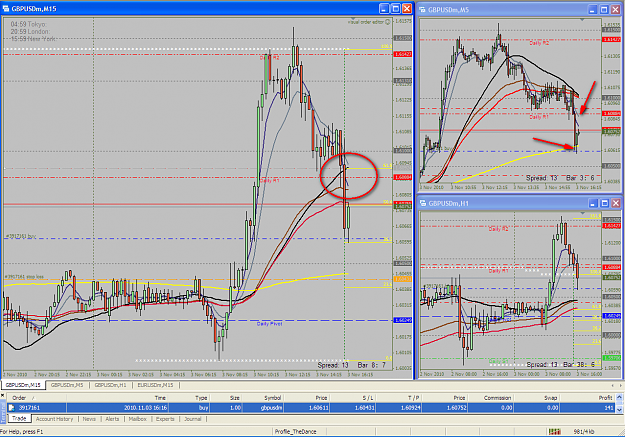Close the GBPUSDm,M5 chart window
Screen dimensions: 625x437
pos(615,10)
